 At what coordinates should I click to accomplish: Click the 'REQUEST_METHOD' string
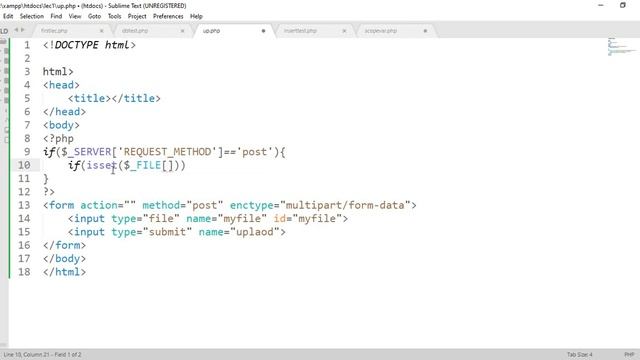167,152
